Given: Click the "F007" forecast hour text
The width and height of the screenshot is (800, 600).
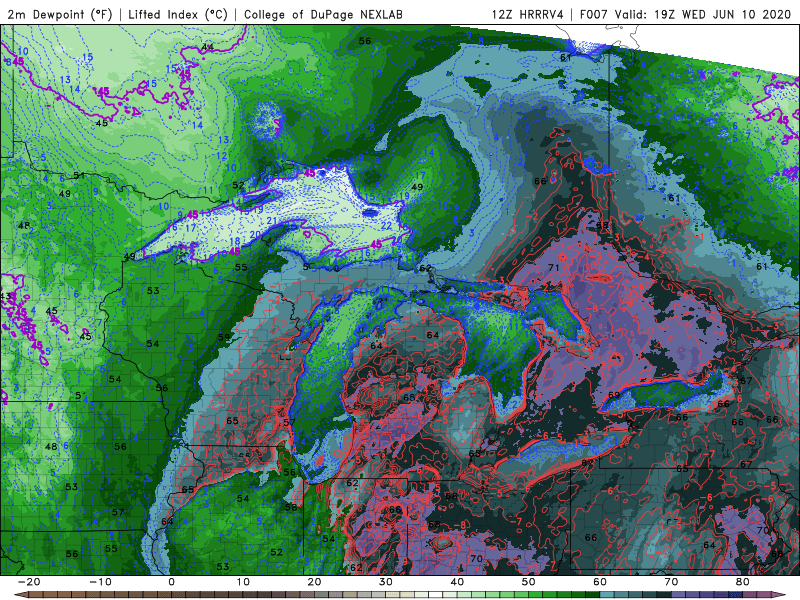Looking at the screenshot, I should pos(593,14).
